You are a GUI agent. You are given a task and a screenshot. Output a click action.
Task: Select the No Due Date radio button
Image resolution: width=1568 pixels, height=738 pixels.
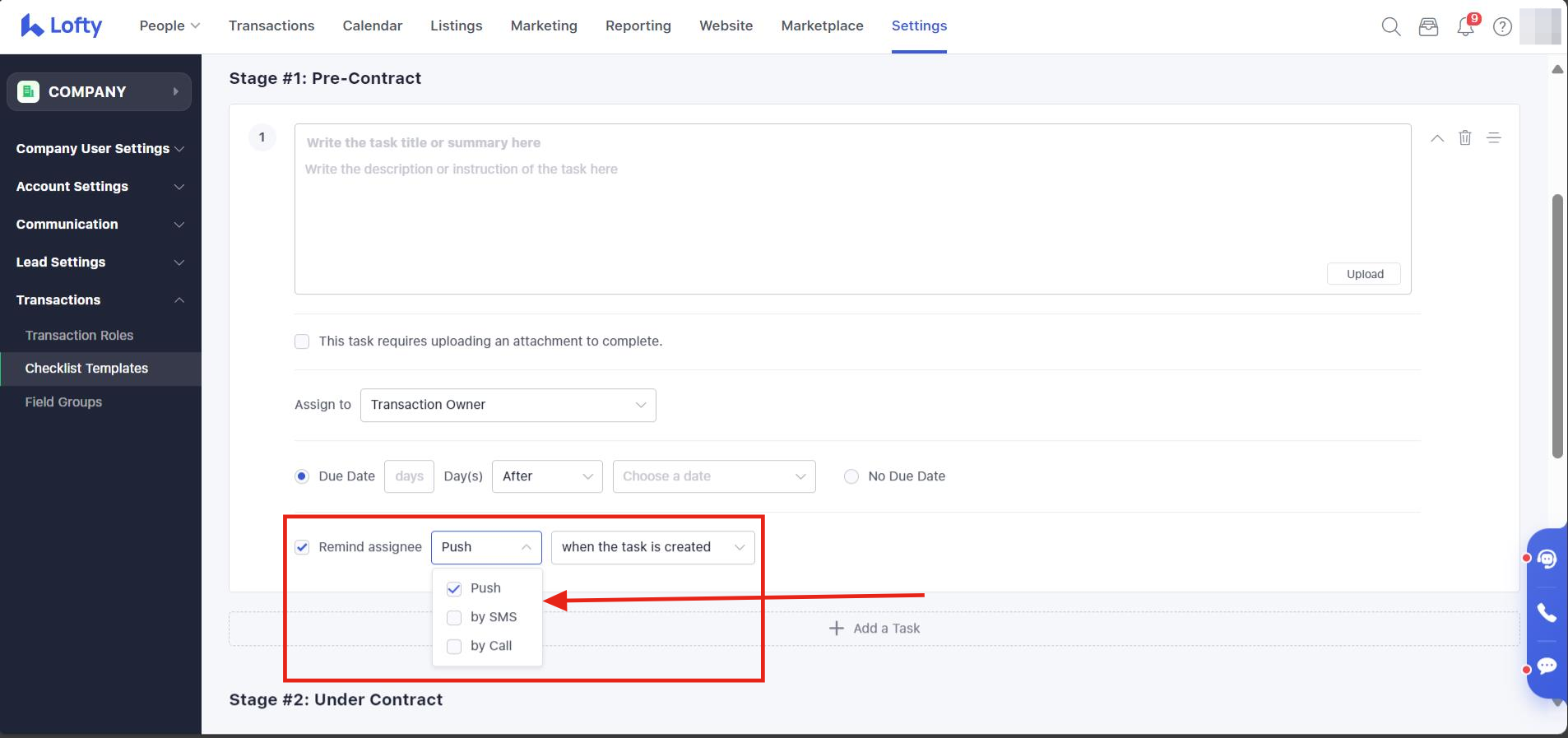[x=851, y=476]
